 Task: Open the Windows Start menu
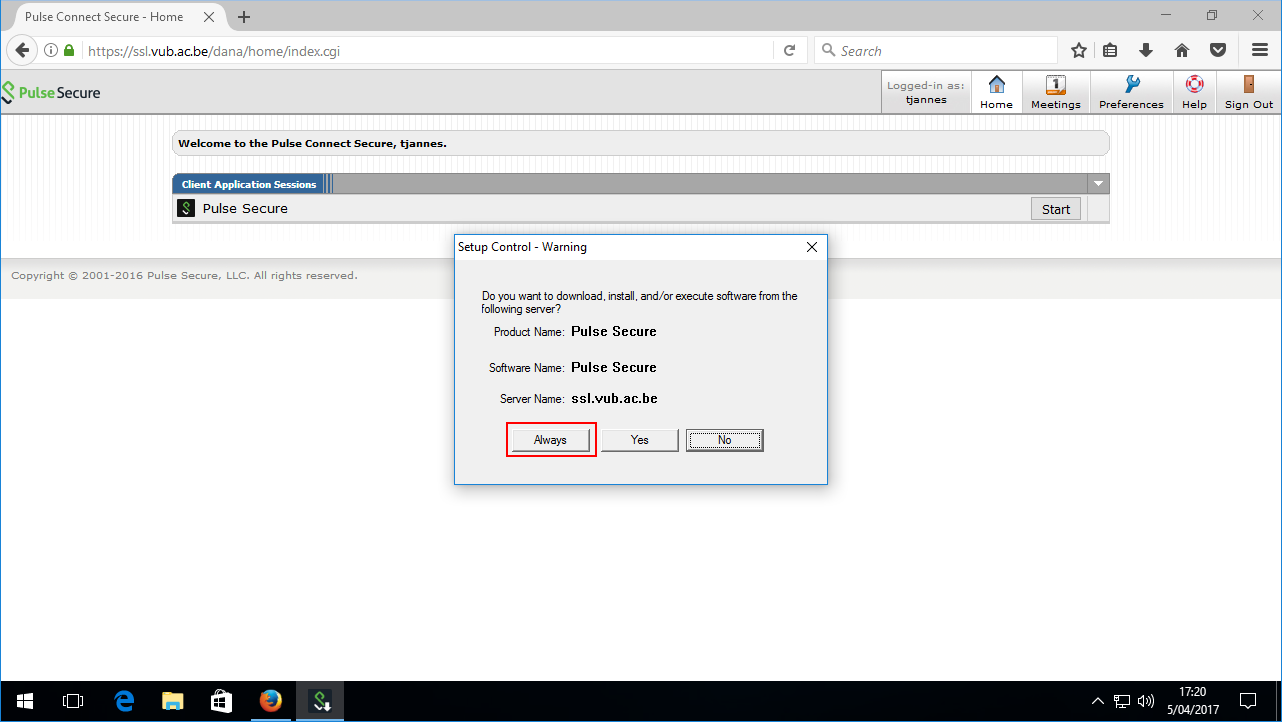coord(24,701)
